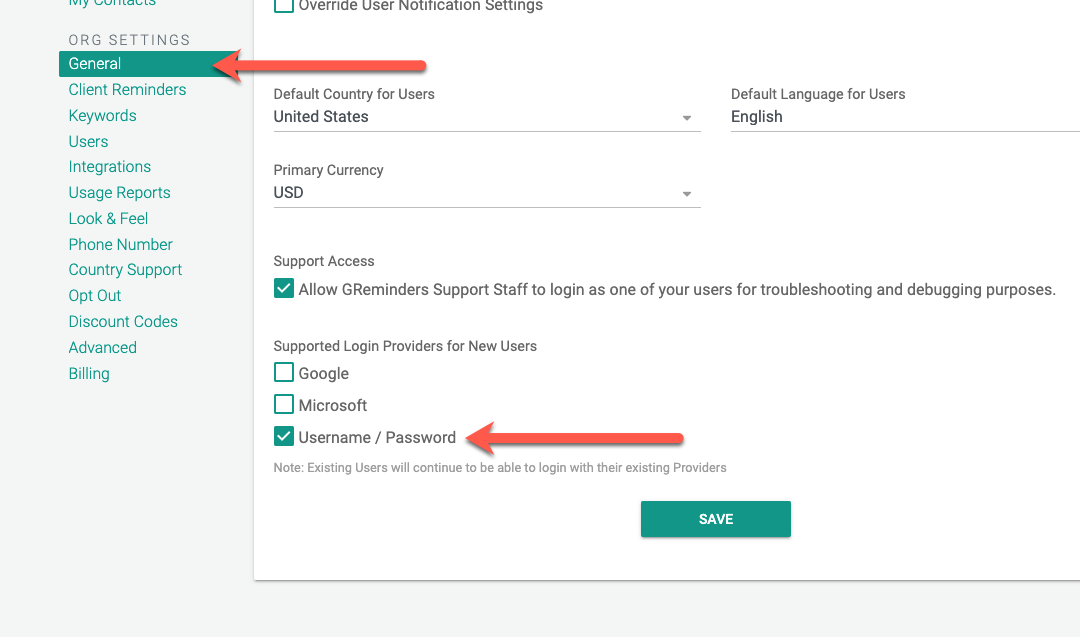The width and height of the screenshot is (1080, 637).
Task: View Country Support settings
Action: click(x=125, y=269)
